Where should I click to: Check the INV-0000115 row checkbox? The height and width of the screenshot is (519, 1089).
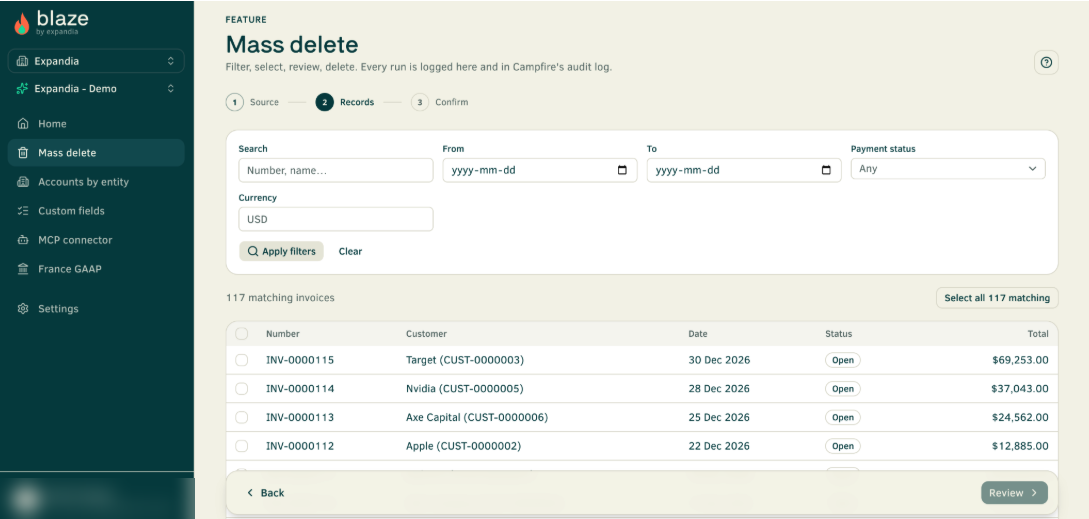(242, 360)
